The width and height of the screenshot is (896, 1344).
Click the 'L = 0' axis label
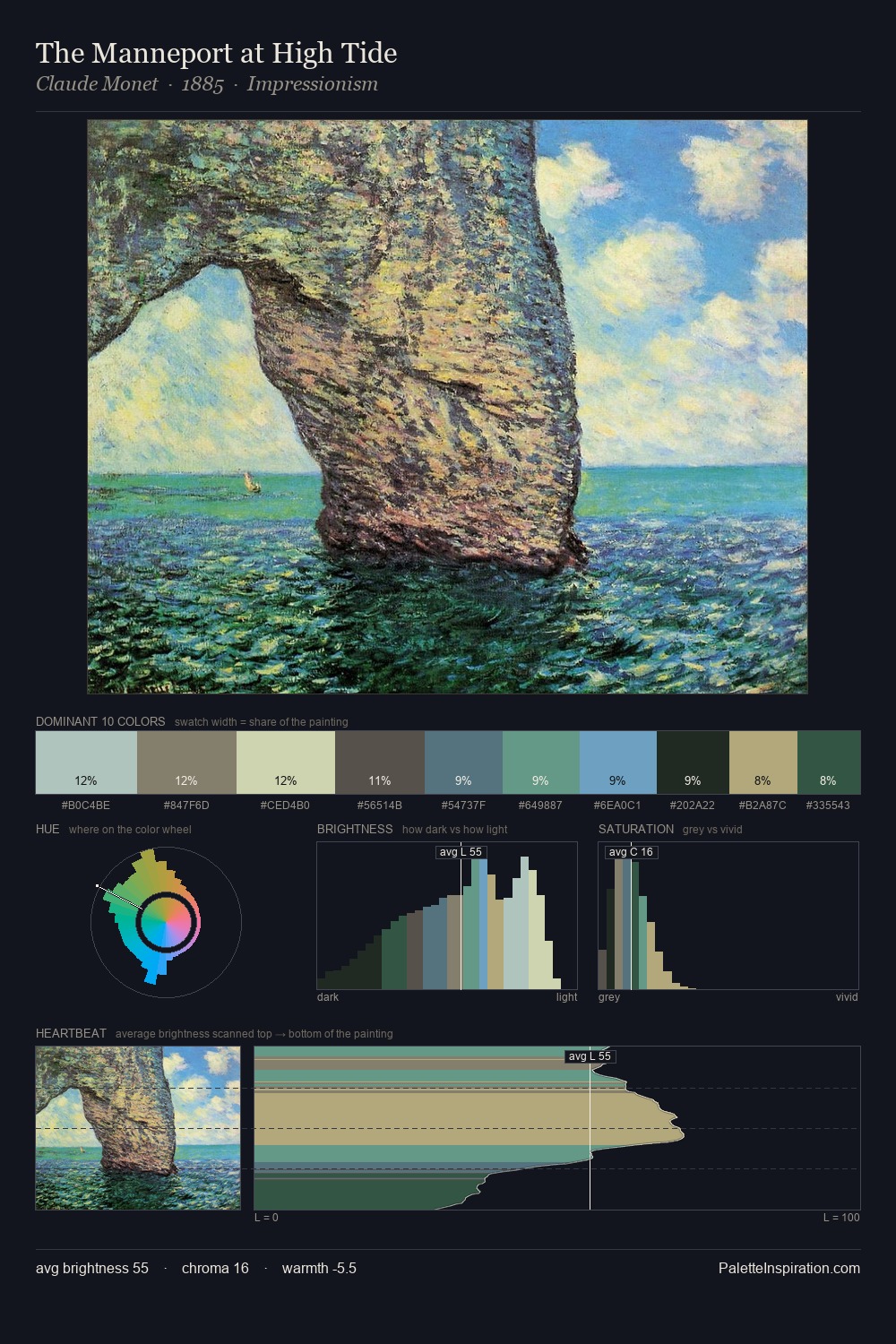tap(266, 1218)
